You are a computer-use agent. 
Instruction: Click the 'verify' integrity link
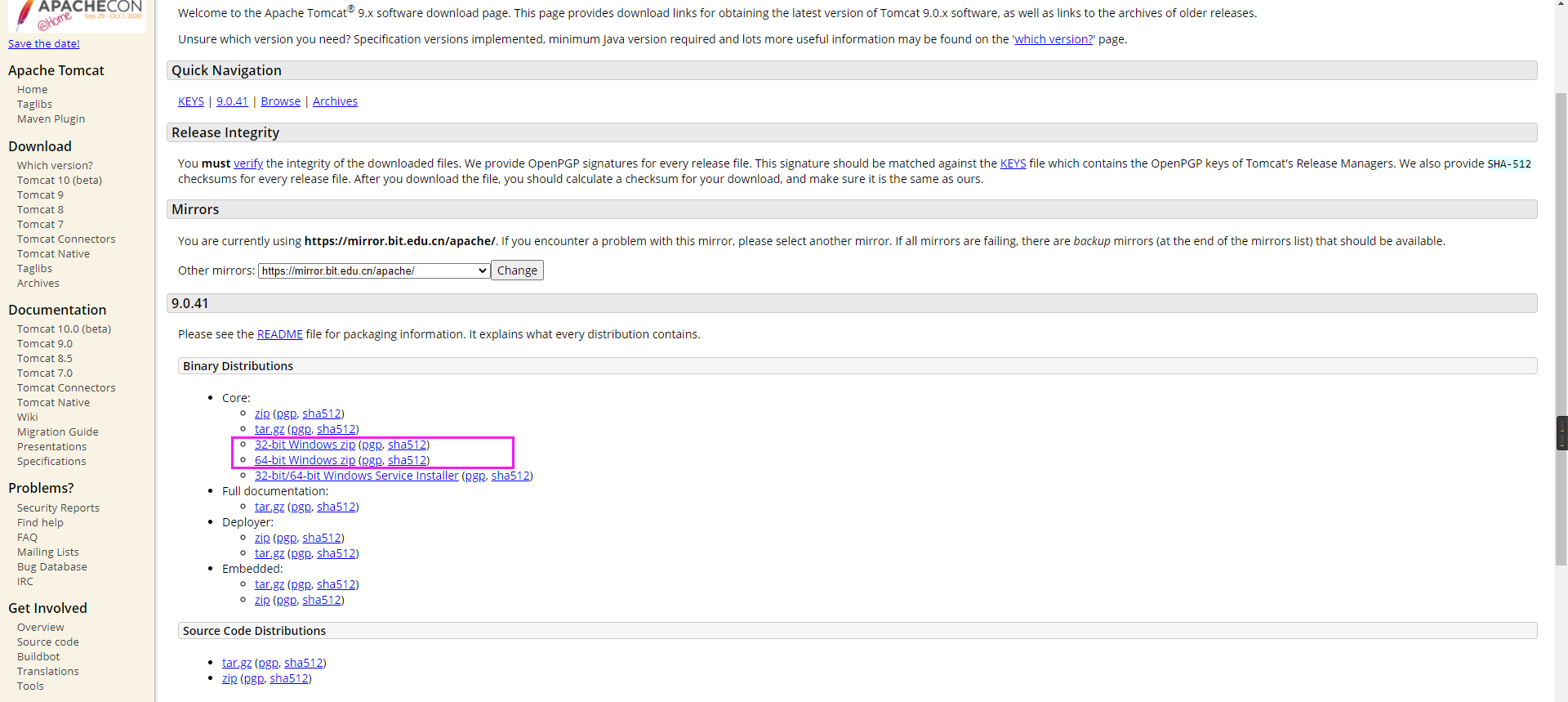pyautogui.click(x=248, y=163)
